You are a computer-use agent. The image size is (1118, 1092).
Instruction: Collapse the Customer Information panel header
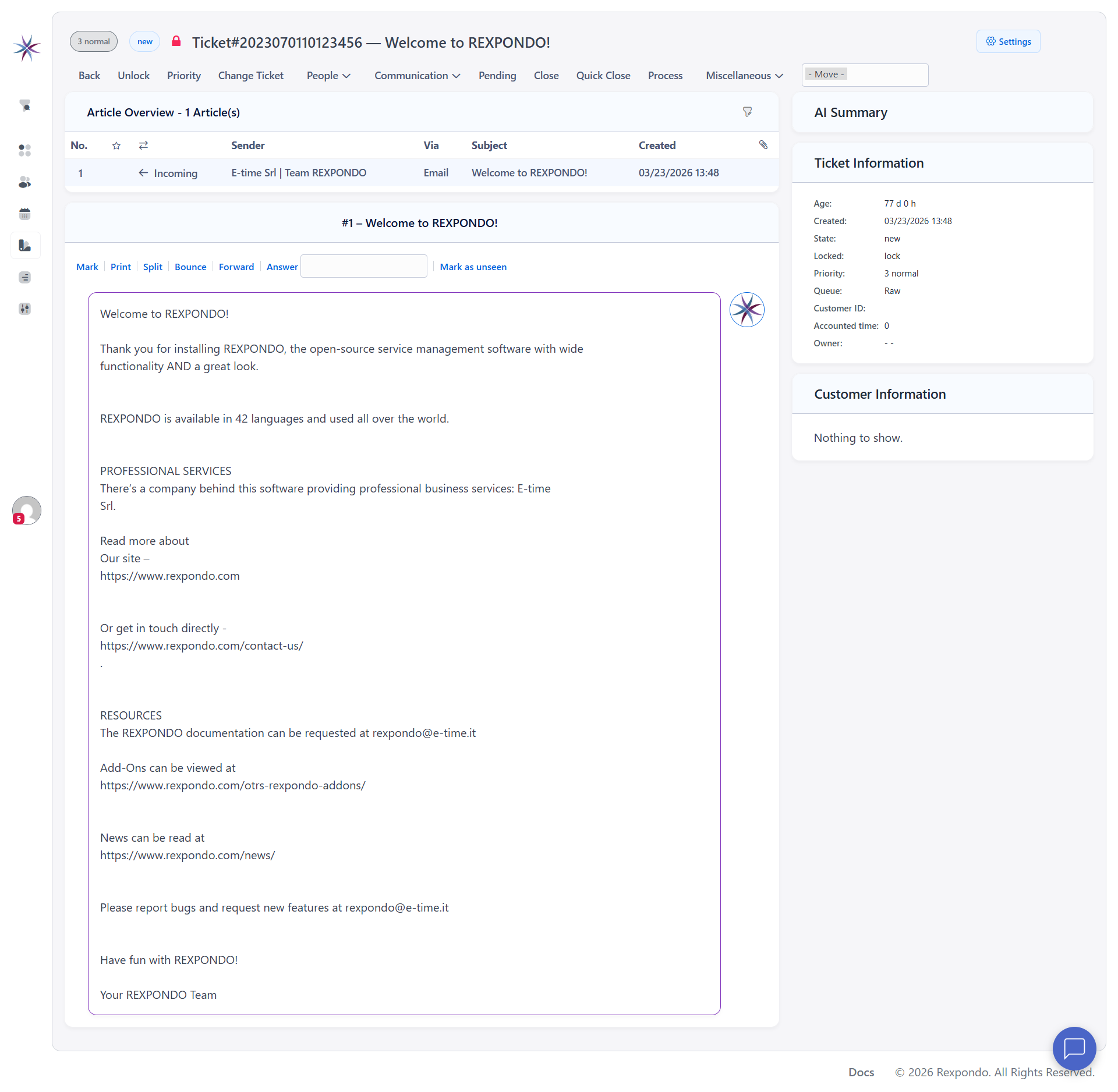[x=942, y=394]
